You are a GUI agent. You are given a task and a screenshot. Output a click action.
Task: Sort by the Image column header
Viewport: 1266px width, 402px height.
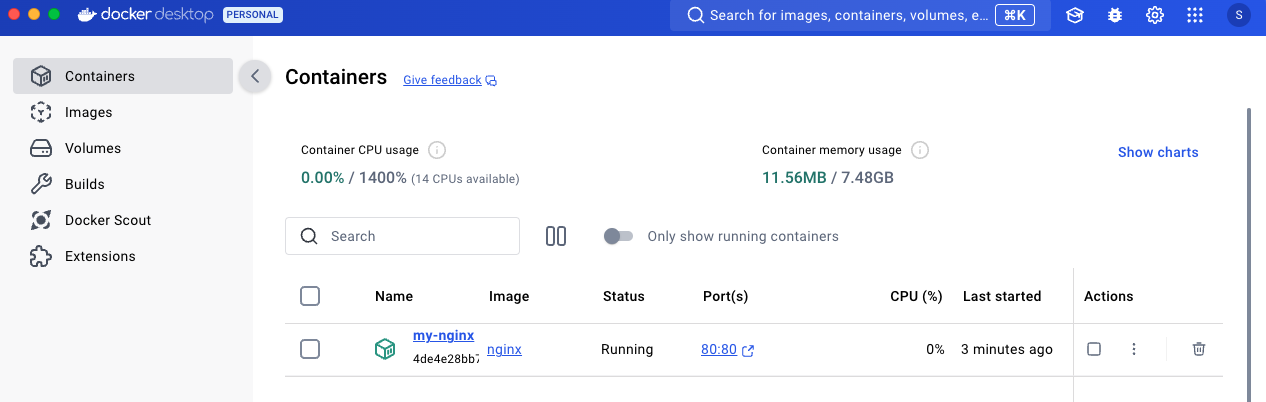tap(509, 297)
